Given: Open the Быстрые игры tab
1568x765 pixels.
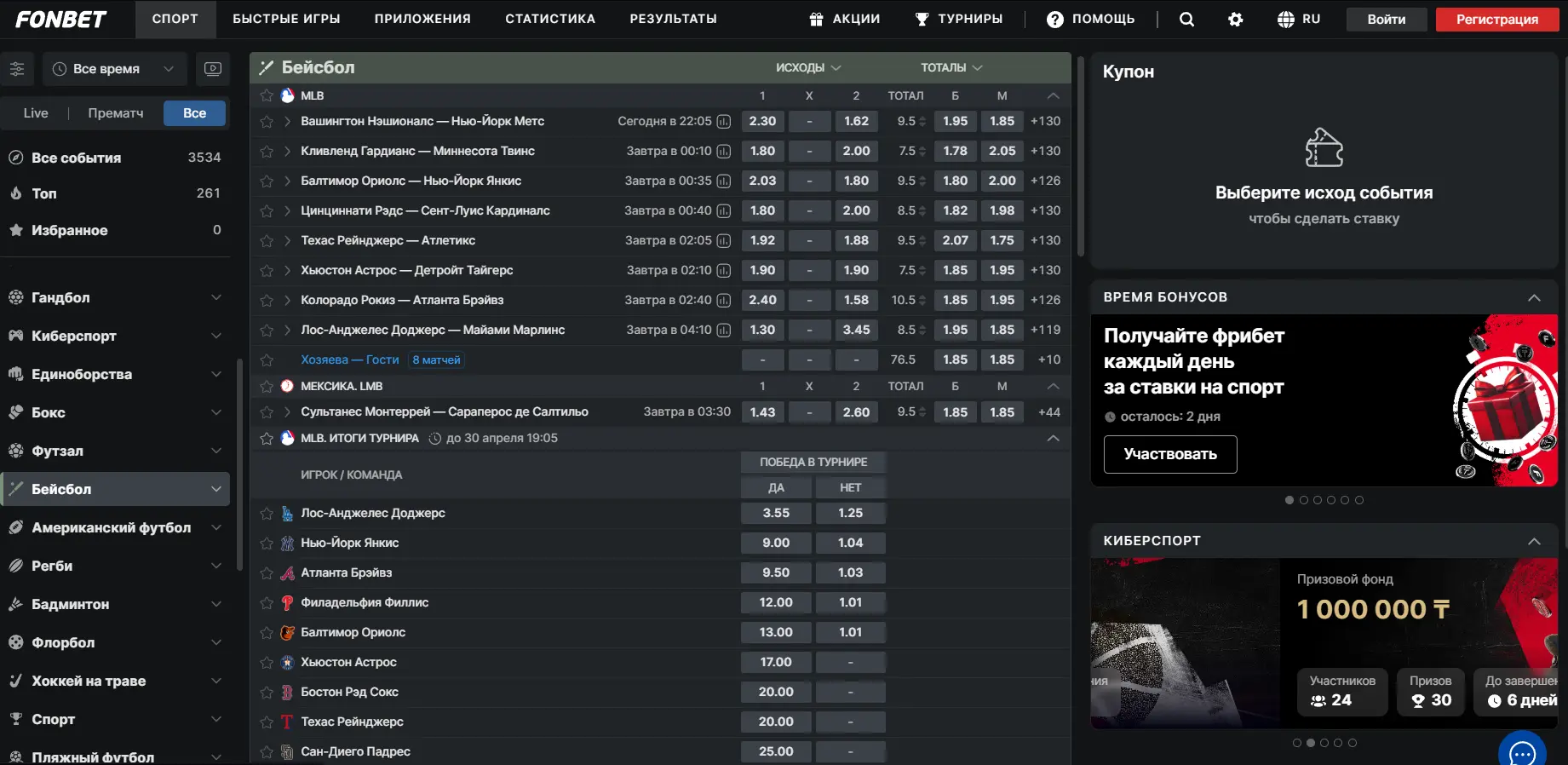Looking at the screenshot, I should coord(286,19).
